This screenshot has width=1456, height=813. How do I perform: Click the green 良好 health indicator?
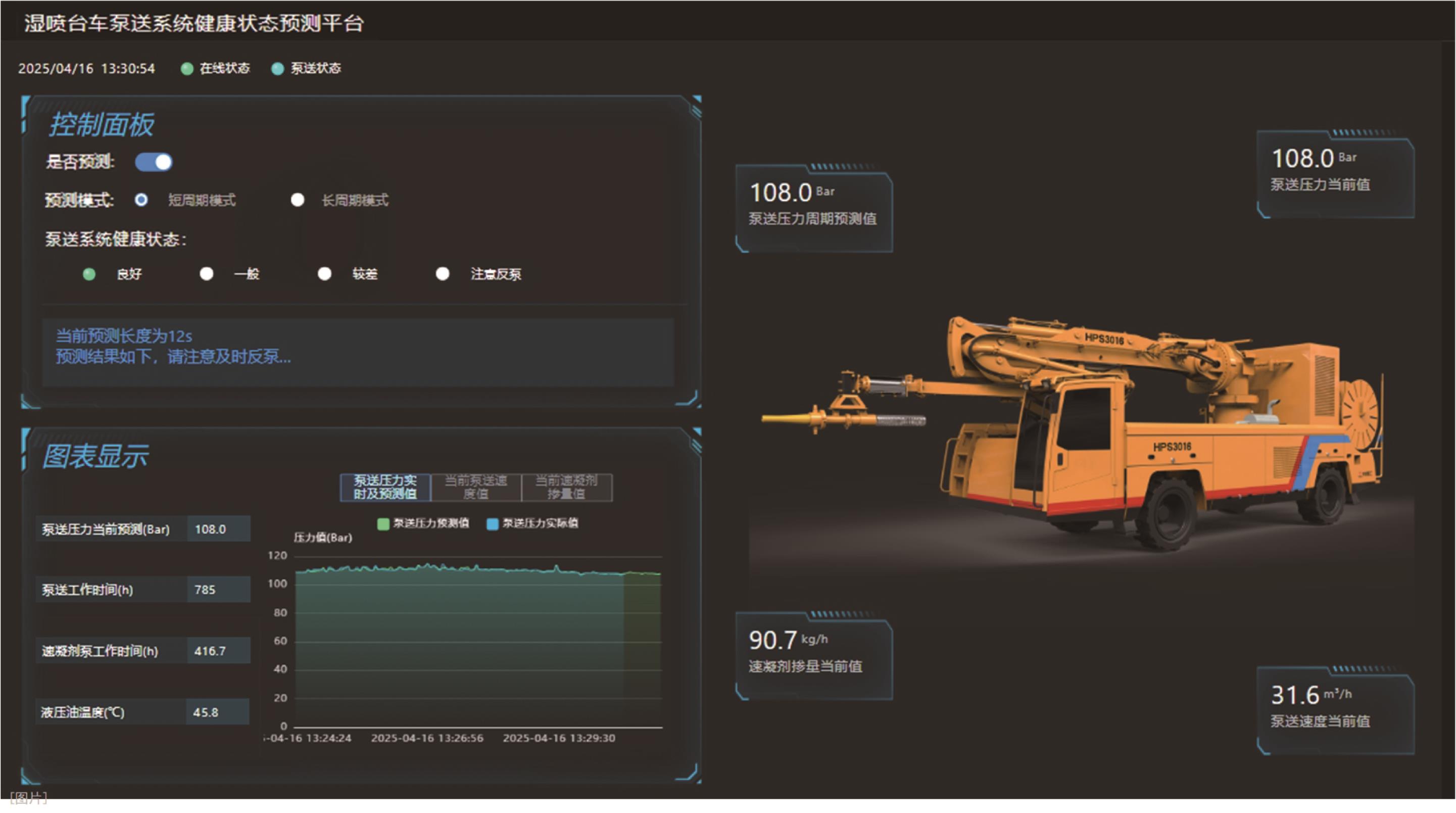pos(89,274)
